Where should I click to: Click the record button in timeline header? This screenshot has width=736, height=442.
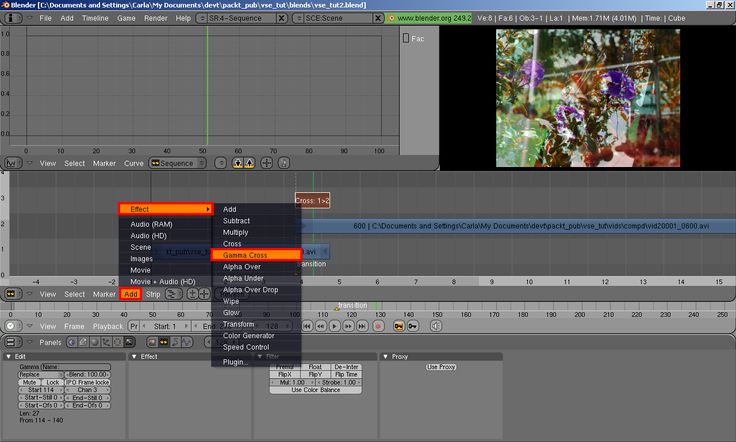tap(379, 326)
